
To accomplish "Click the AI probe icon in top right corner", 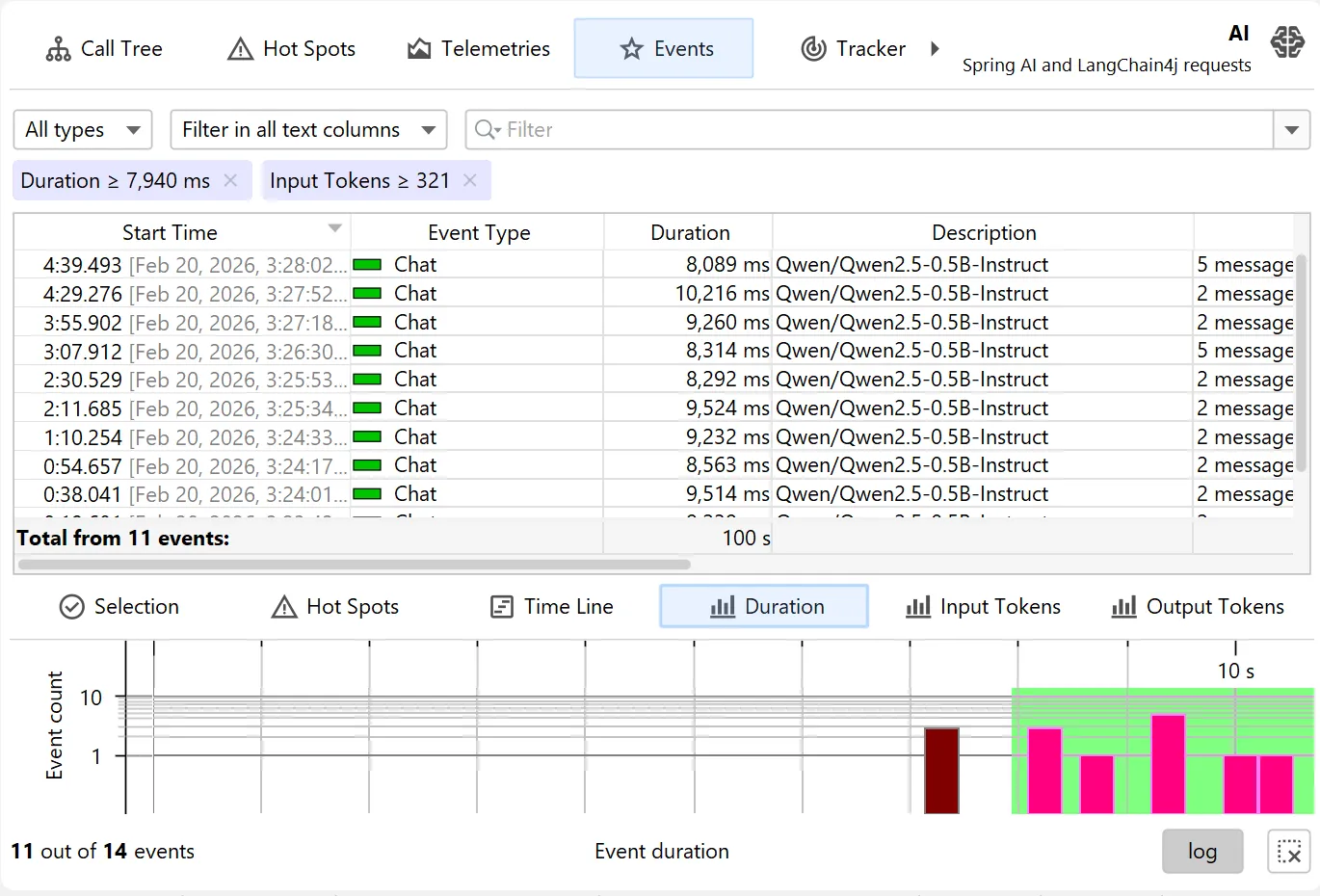I will [x=1287, y=41].
